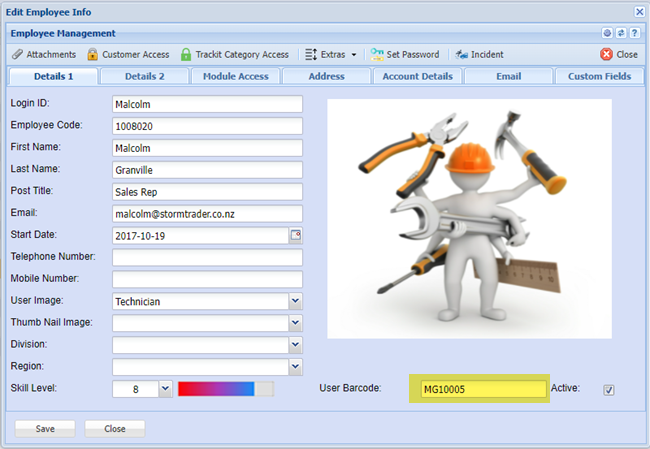
Task: Switch to the Account Details tab
Action: [x=417, y=76]
